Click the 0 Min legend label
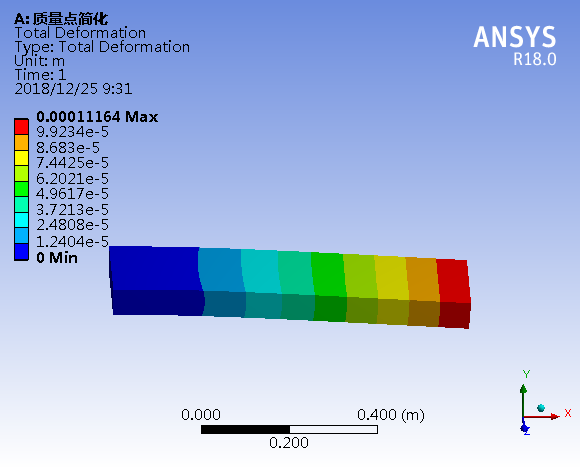 (x=57, y=258)
